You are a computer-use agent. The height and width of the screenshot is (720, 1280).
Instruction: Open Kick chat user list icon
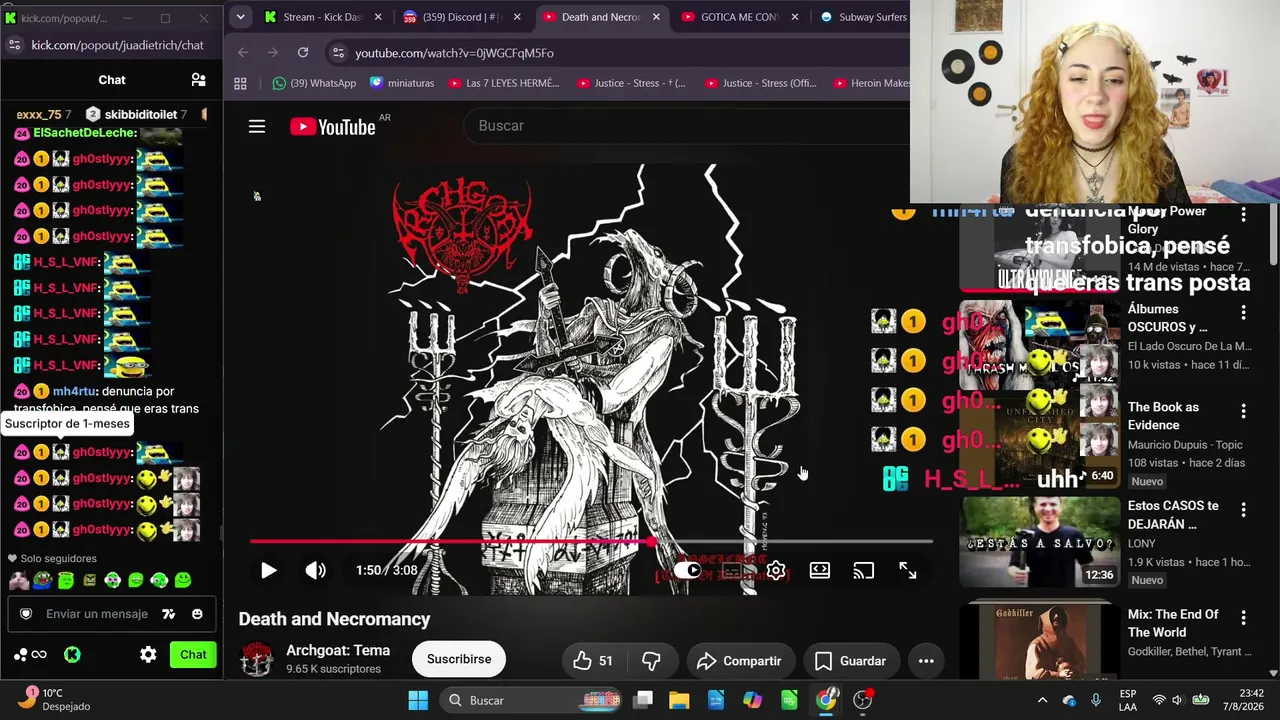pyautogui.click(x=198, y=80)
